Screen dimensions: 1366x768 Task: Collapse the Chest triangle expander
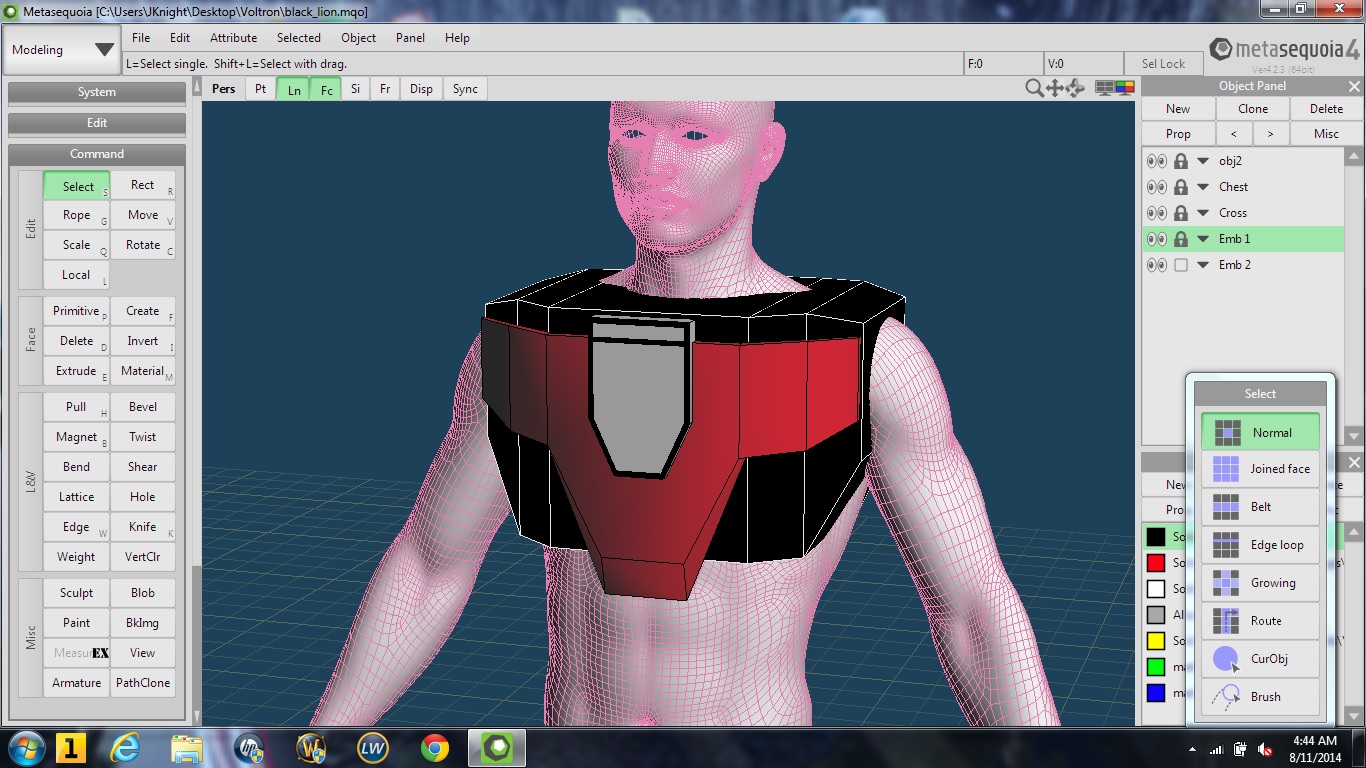[x=1203, y=187]
